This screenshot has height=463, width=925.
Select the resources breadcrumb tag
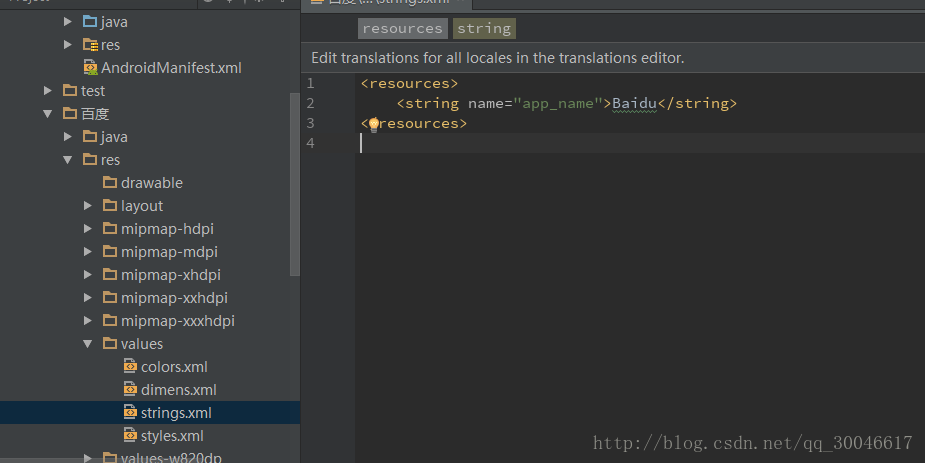point(402,29)
